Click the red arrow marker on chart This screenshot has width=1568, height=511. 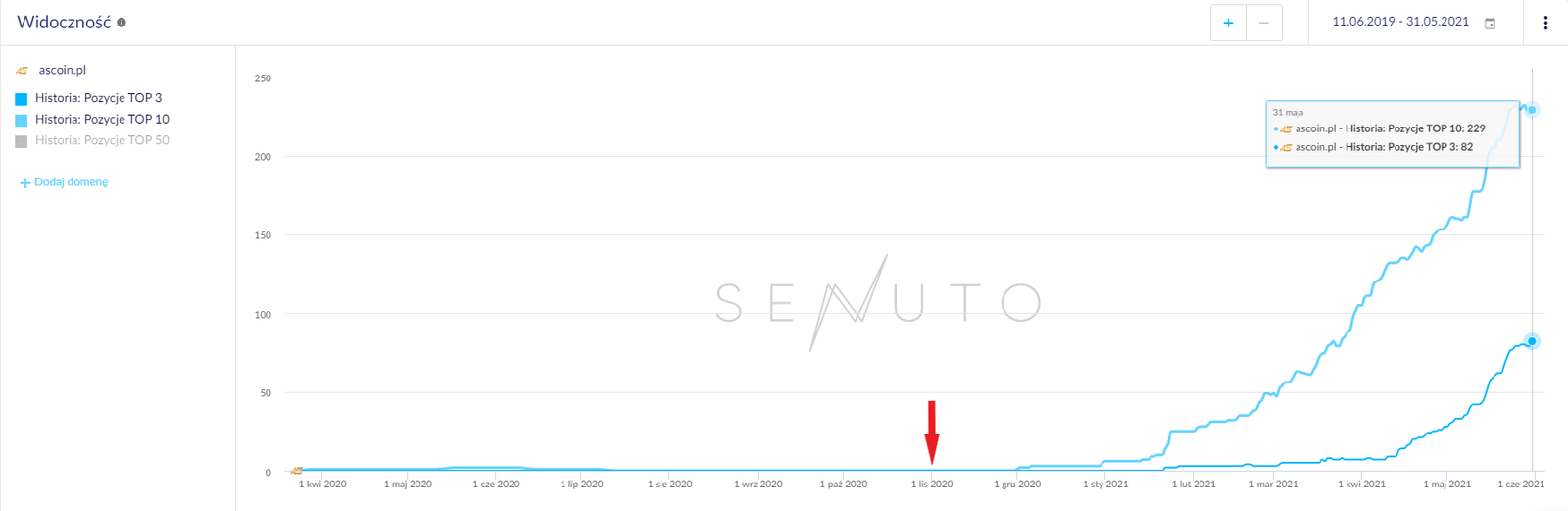click(x=932, y=433)
